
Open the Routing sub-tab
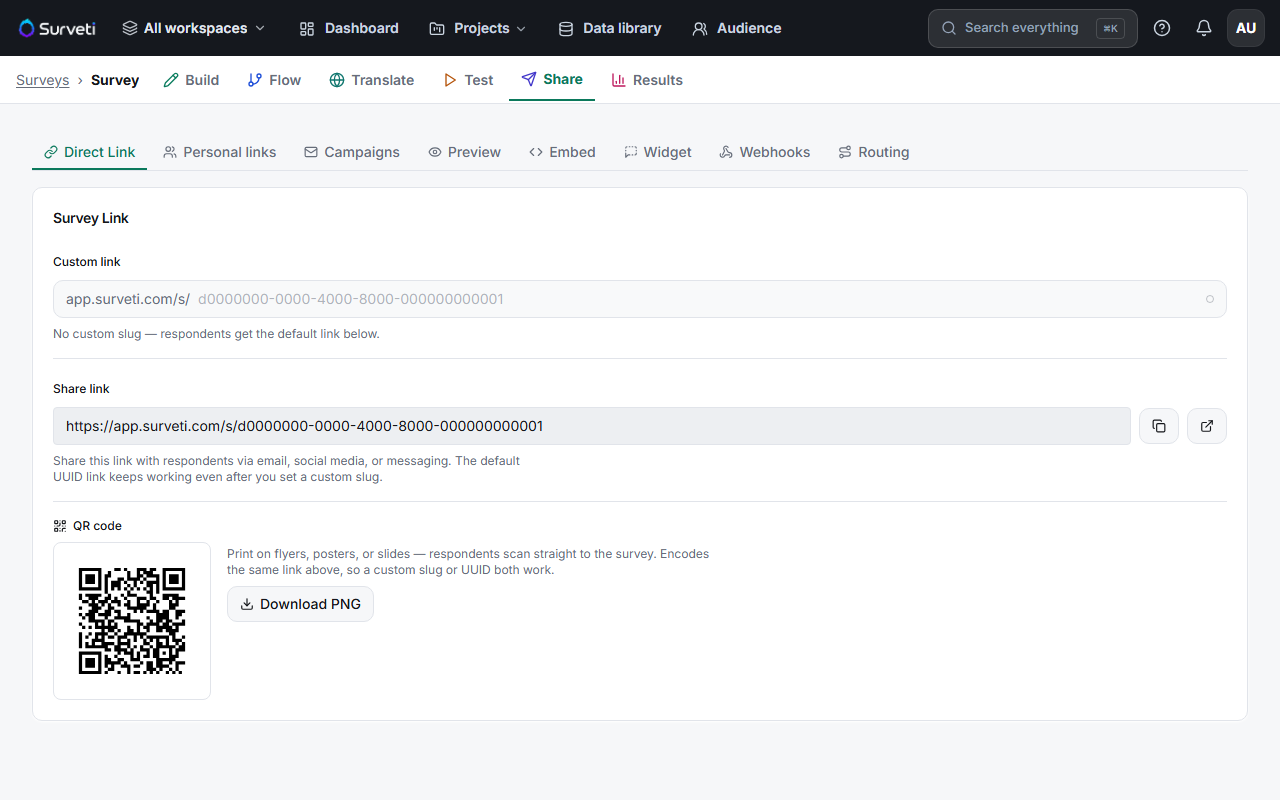(x=874, y=152)
